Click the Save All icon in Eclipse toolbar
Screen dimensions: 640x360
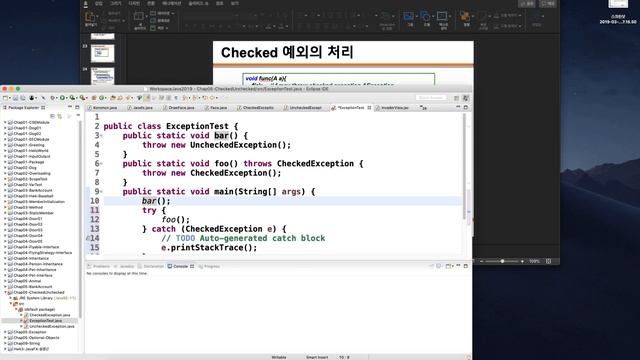click(22, 98)
